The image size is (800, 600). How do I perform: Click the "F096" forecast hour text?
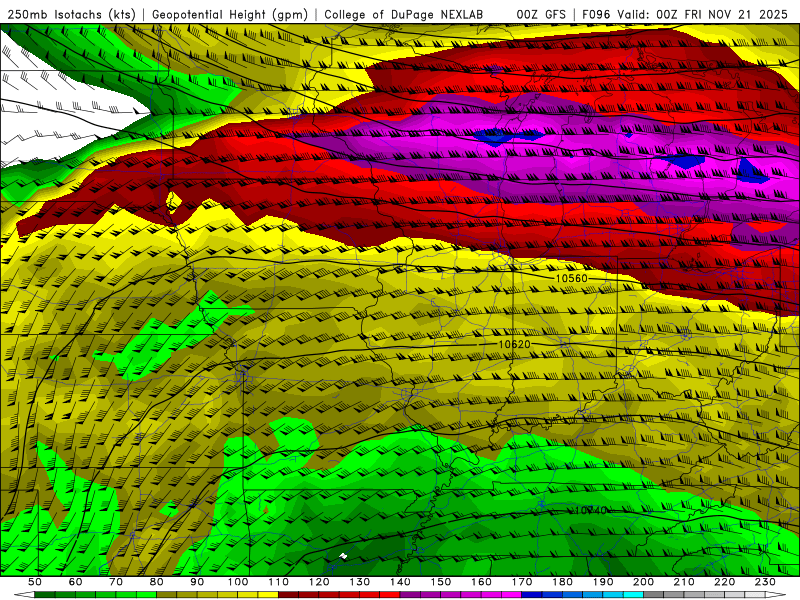tap(596, 14)
